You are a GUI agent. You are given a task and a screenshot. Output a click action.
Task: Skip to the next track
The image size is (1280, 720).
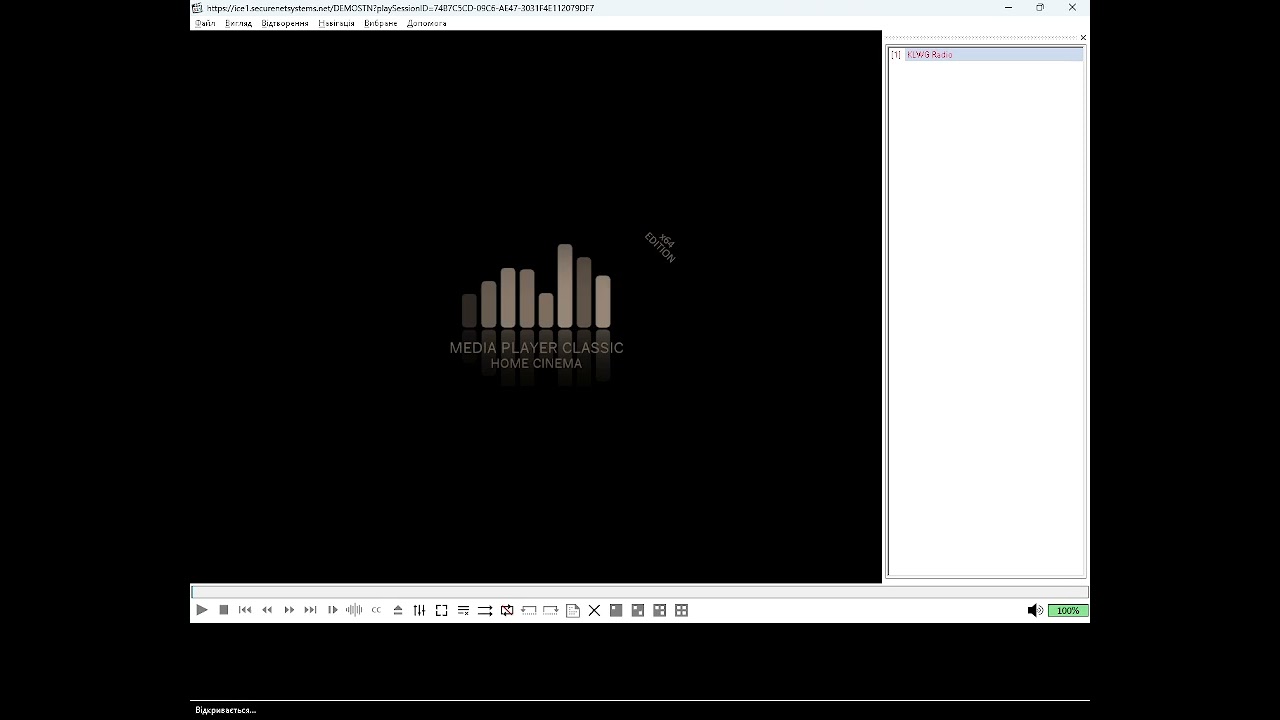(311, 610)
